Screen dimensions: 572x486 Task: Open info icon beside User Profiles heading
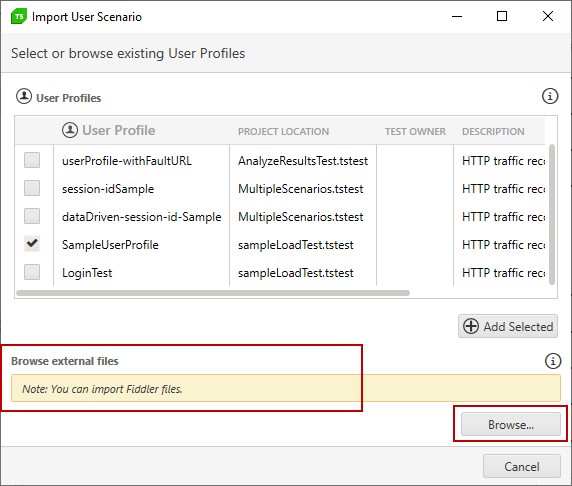550,96
